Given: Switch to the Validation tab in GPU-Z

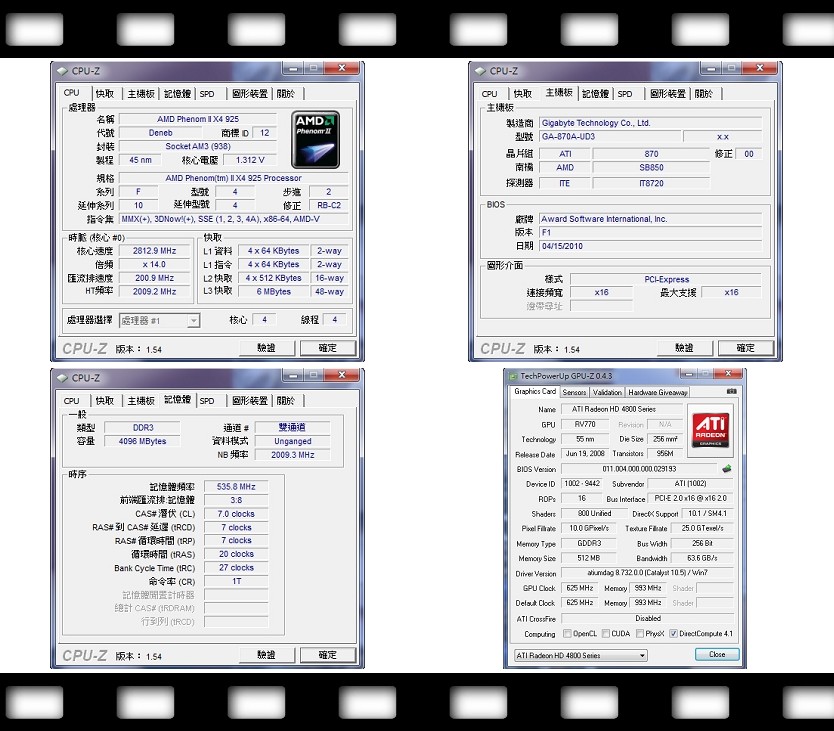Looking at the screenshot, I should pyautogui.click(x=607, y=392).
